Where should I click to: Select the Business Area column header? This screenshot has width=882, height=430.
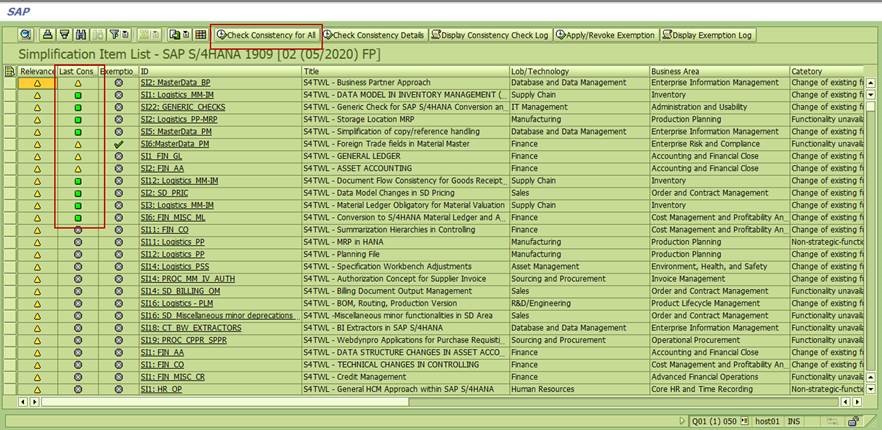tap(719, 71)
